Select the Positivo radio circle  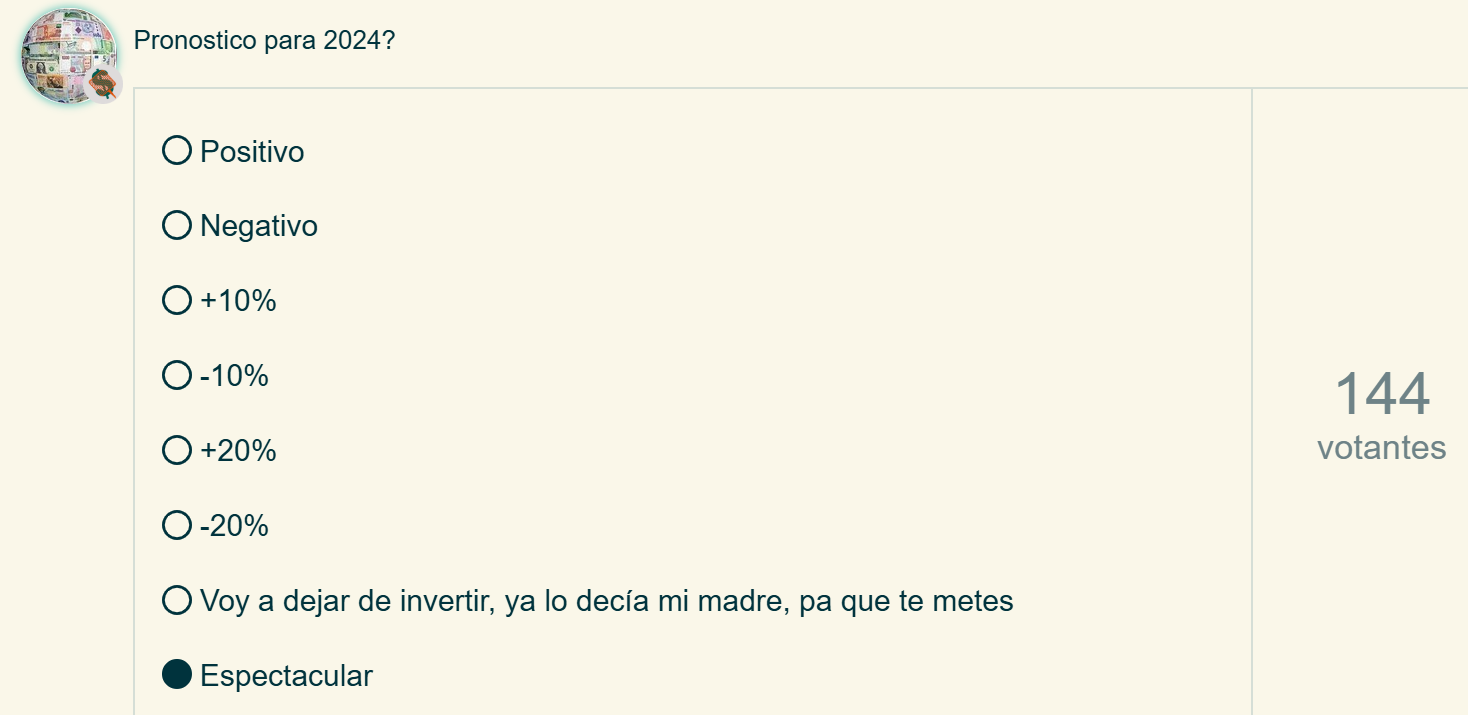(177, 151)
